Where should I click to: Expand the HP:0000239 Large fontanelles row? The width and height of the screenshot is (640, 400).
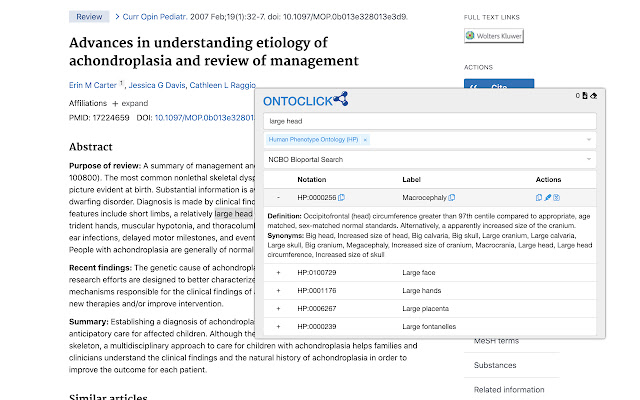(278, 327)
